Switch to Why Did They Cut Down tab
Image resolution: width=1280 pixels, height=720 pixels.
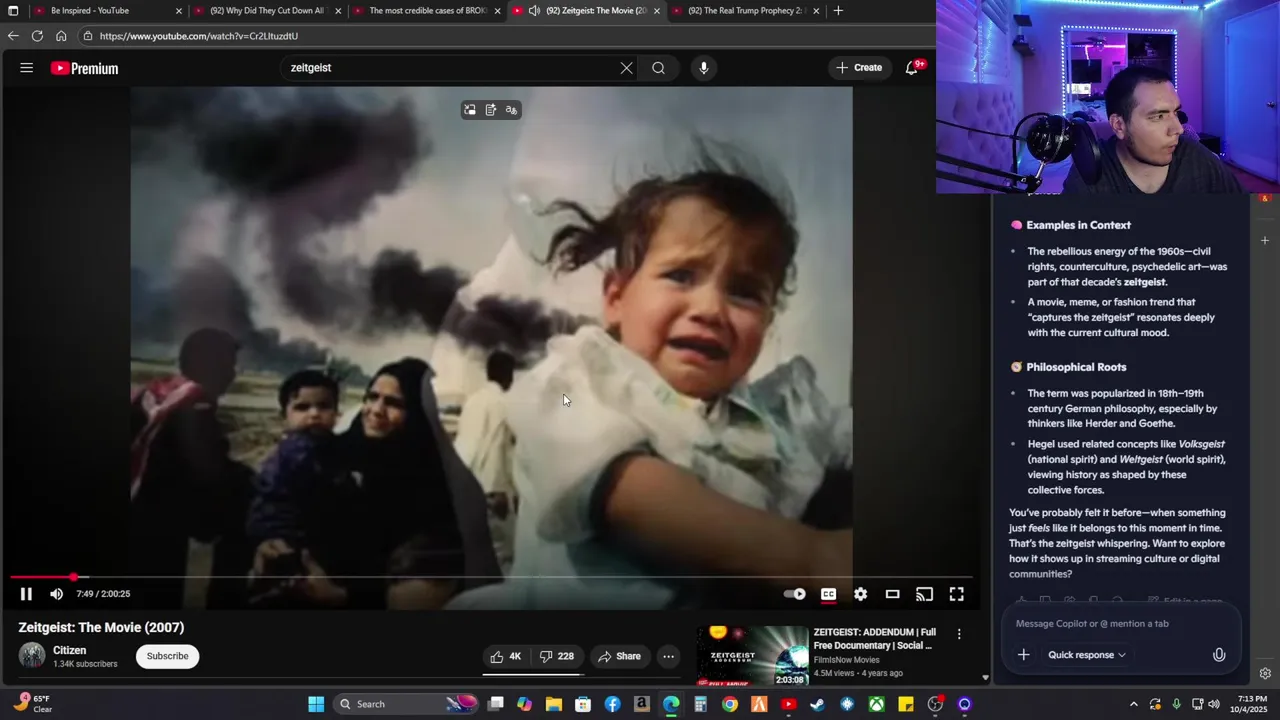click(267, 11)
